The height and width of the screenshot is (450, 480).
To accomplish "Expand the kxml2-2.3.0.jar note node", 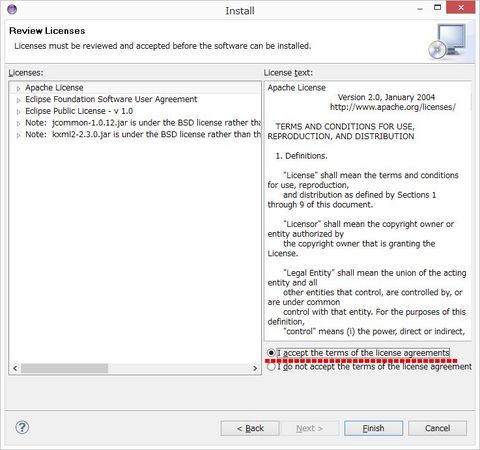I will pyautogui.click(x=18, y=135).
